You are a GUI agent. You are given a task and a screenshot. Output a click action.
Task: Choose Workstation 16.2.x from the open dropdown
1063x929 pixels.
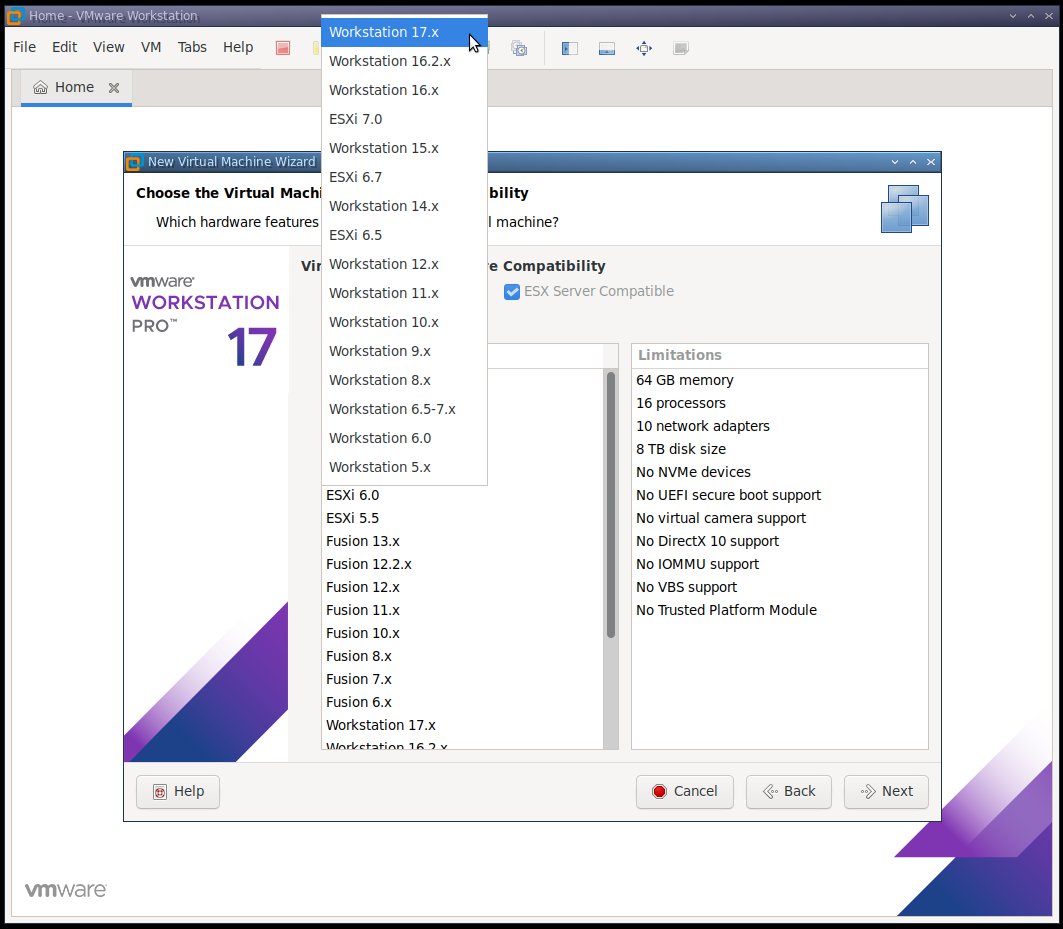(x=404, y=61)
